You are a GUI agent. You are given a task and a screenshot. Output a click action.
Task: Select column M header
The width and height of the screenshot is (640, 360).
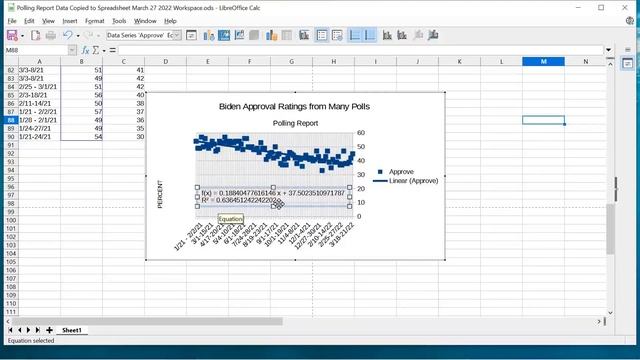(543, 61)
